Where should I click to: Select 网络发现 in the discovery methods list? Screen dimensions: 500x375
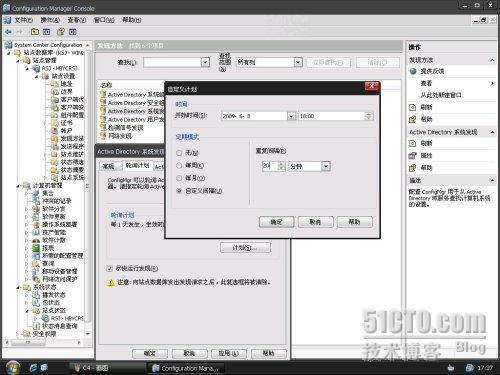120,136
